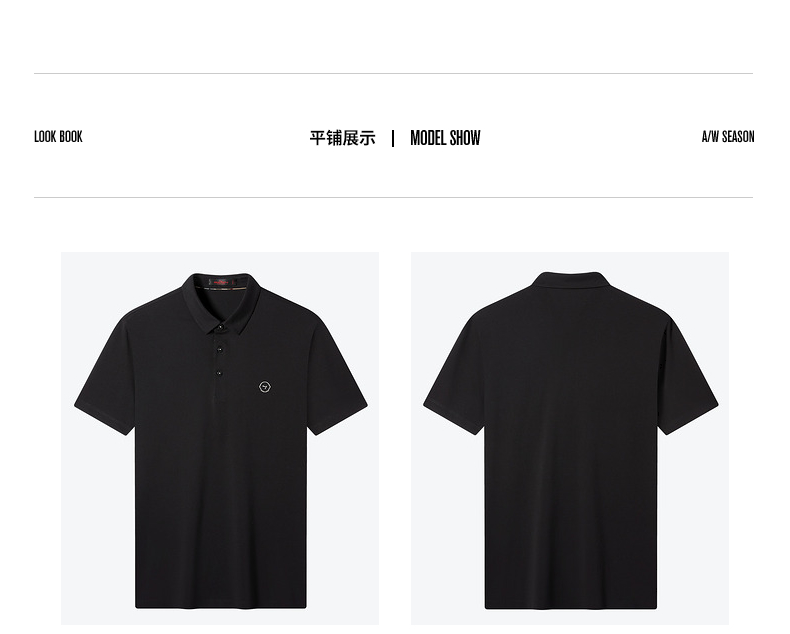790x634 pixels.
Task: Open the front view polo shirt image
Action: (220, 438)
